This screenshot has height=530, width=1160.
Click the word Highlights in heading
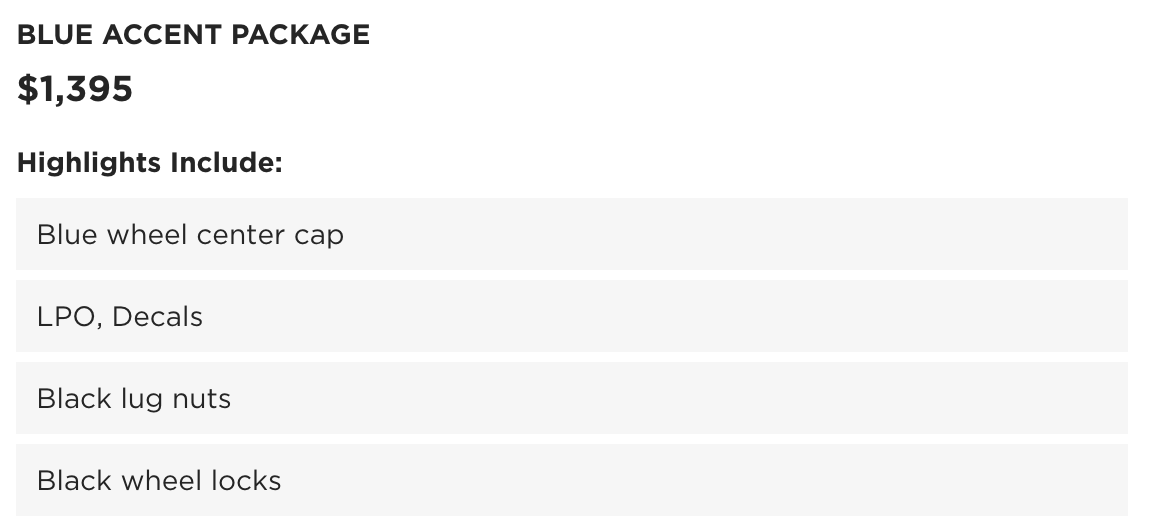89,163
